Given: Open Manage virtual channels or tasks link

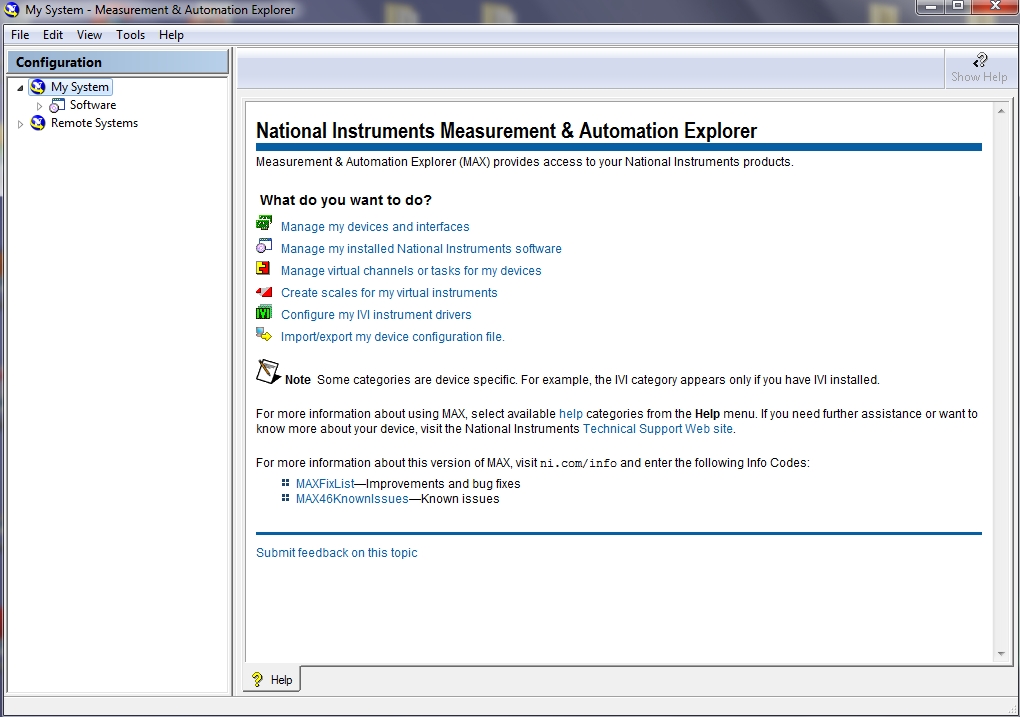Looking at the screenshot, I should pyautogui.click(x=410, y=271).
